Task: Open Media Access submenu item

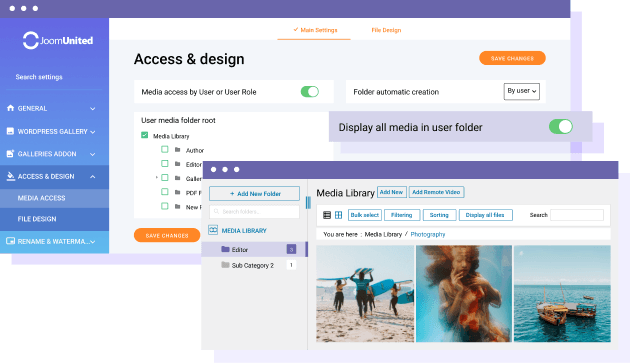Action: pyautogui.click(x=54, y=198)
